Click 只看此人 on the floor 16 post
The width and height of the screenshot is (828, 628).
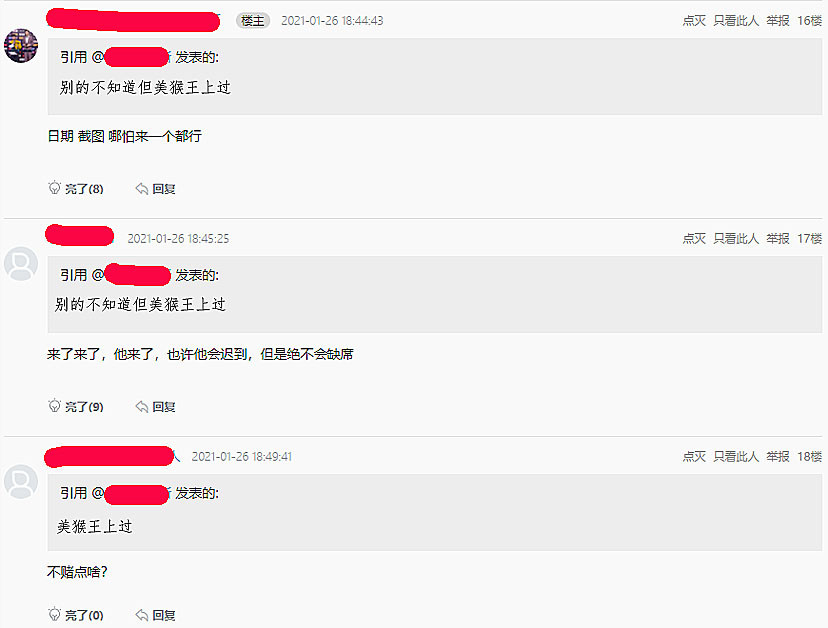tap(736, 21)
